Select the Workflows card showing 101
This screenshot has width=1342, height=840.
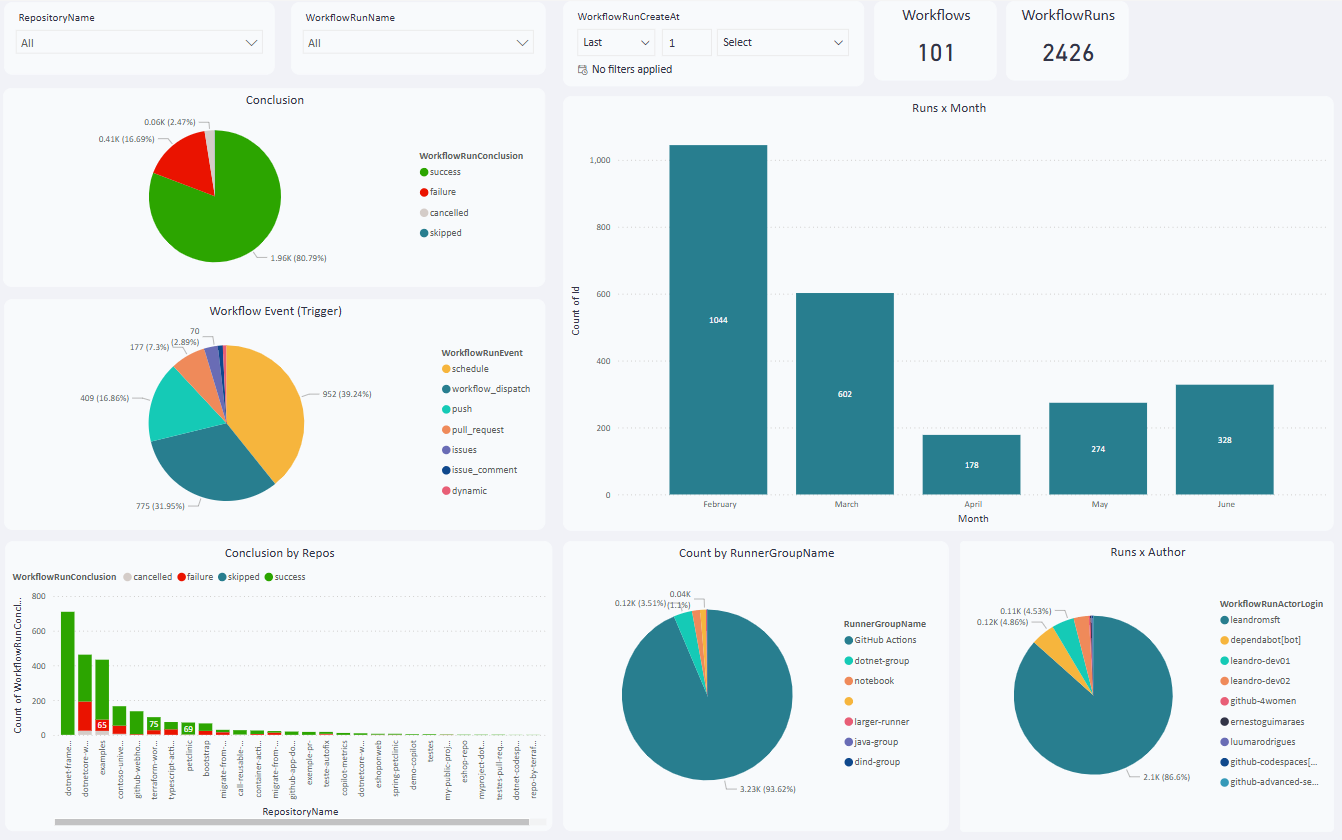click(x=936, y=40)
